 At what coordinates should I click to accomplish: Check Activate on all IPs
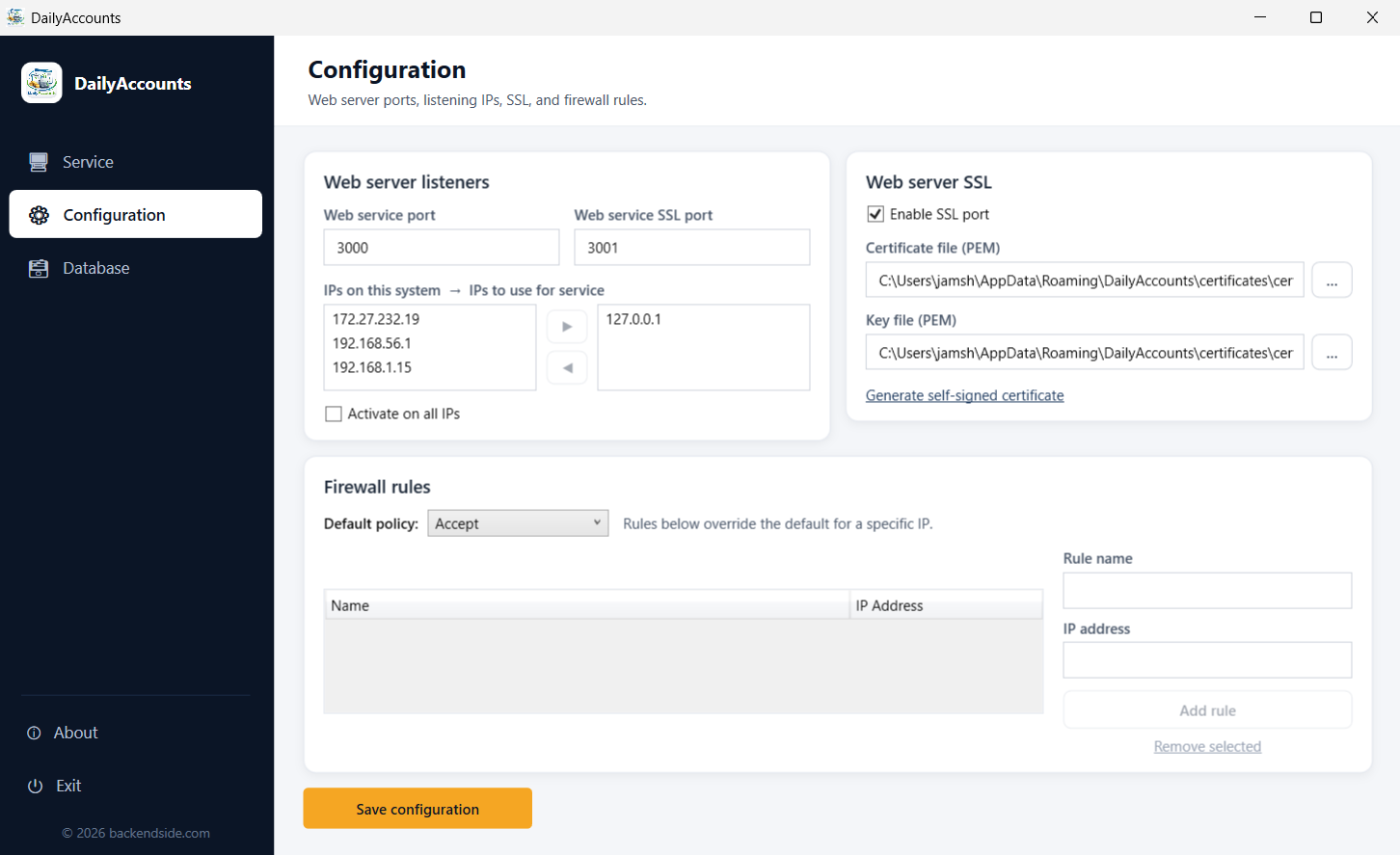pos(334,414)
